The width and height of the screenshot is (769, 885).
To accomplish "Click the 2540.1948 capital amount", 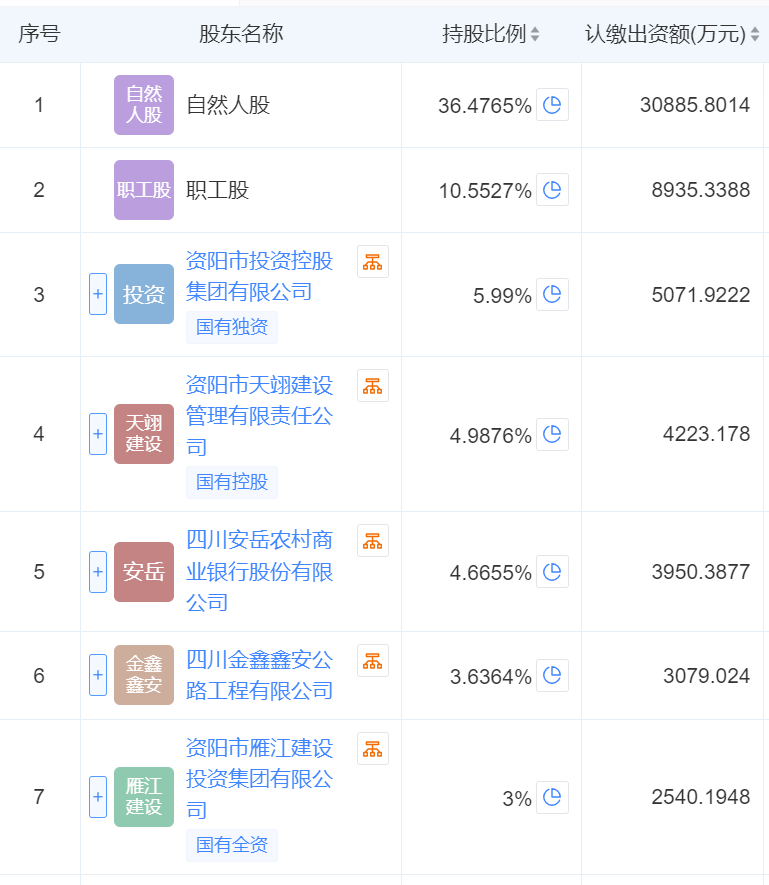I will click(x=701, y=797).
